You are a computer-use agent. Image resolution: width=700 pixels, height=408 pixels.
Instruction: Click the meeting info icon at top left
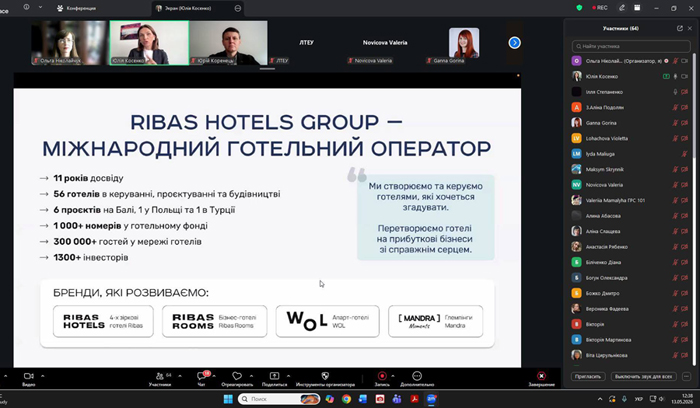[x=26, y=7]
